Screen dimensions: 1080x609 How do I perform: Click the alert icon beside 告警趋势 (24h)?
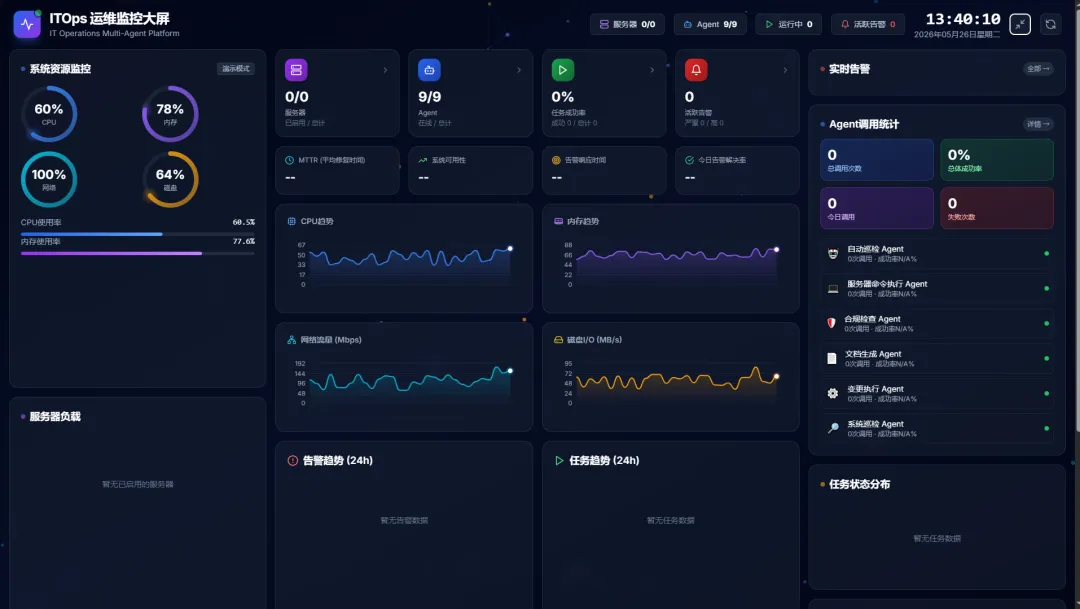293,460
